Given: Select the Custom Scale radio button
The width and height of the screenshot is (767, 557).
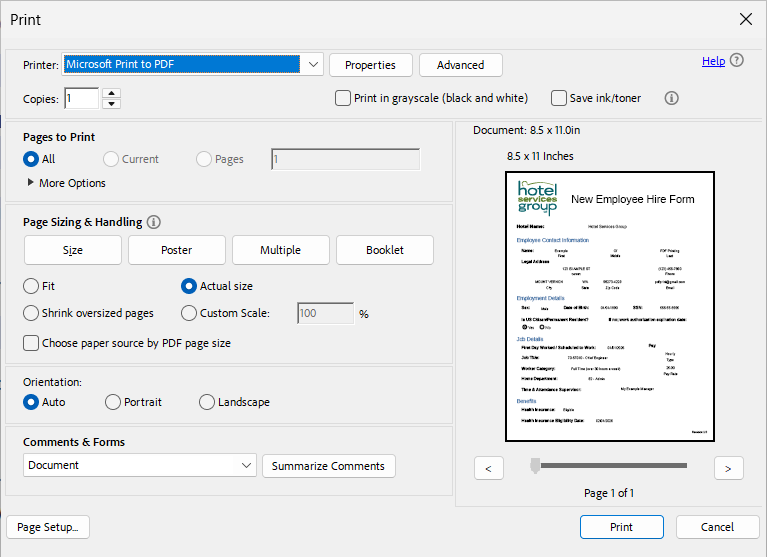Looking at the screenshot, I should point(189,313).
